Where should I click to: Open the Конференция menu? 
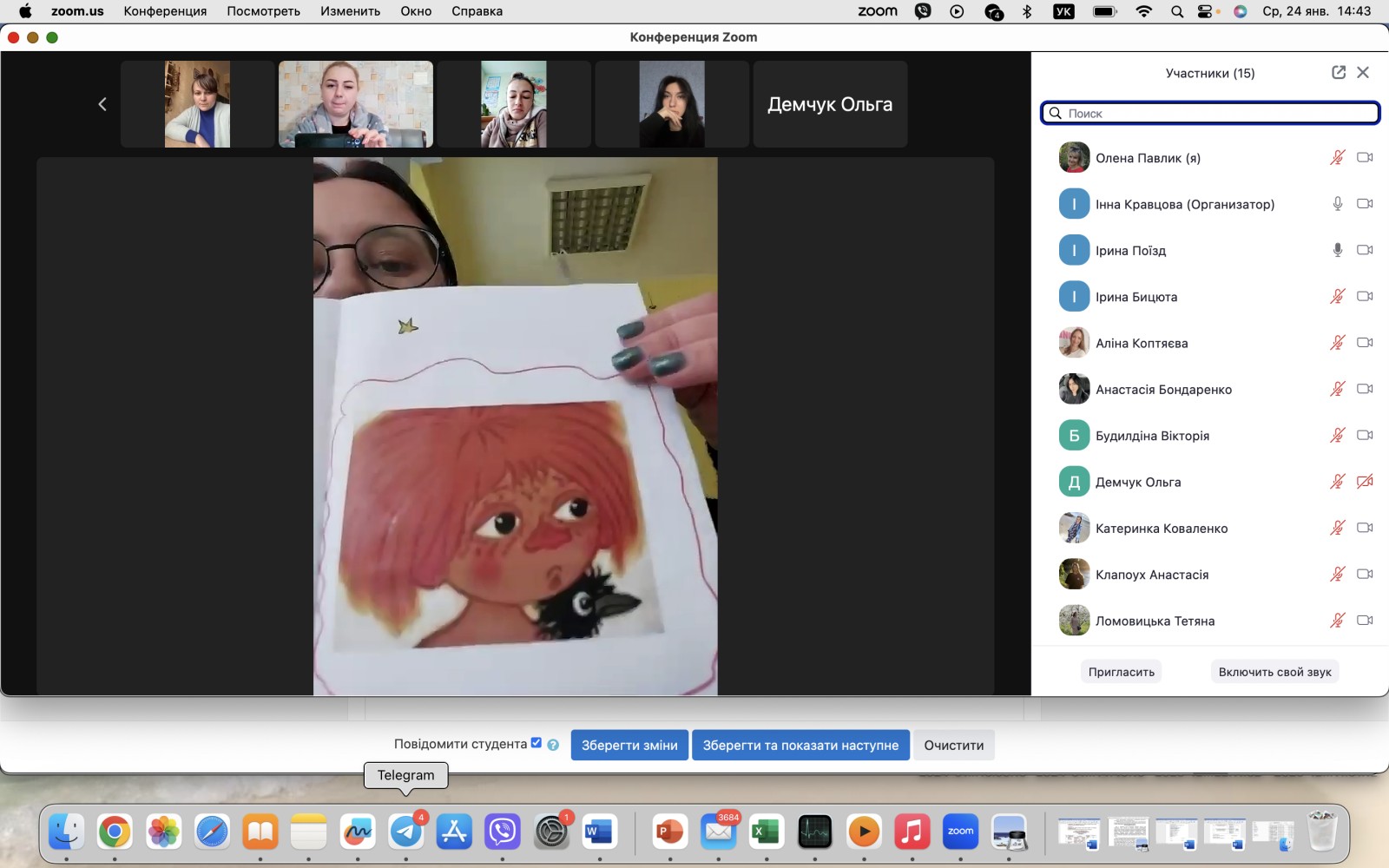tap(165, 11)
